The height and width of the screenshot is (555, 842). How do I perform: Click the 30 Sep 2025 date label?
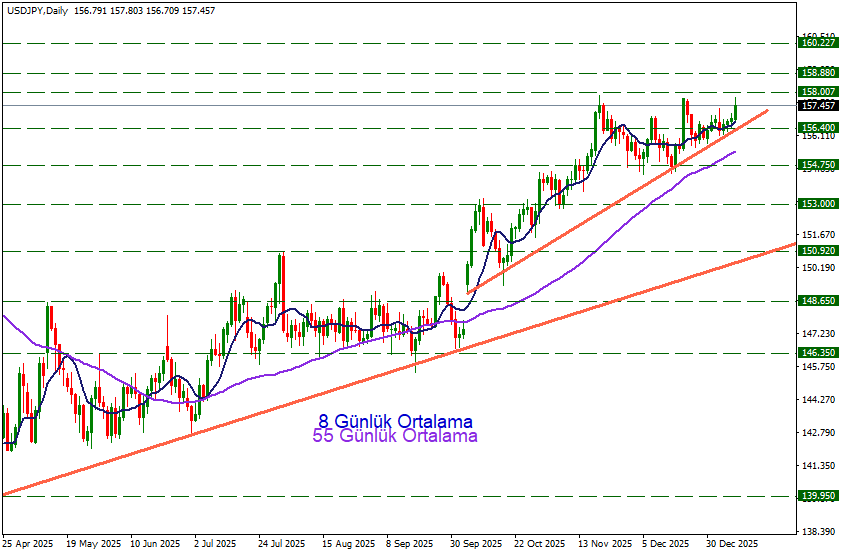(474, 544)
